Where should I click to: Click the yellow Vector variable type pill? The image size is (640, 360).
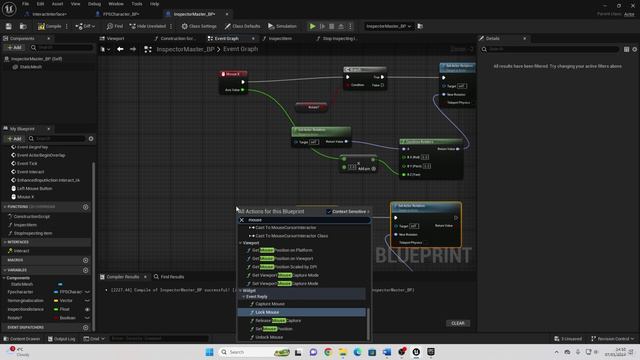(x=56, y=301)
